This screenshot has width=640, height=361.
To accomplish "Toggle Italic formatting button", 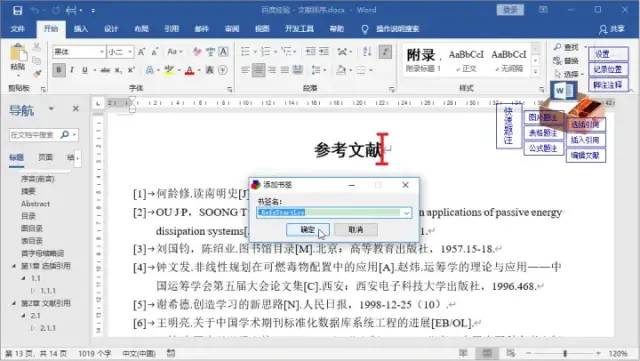I will coord(72,70).
